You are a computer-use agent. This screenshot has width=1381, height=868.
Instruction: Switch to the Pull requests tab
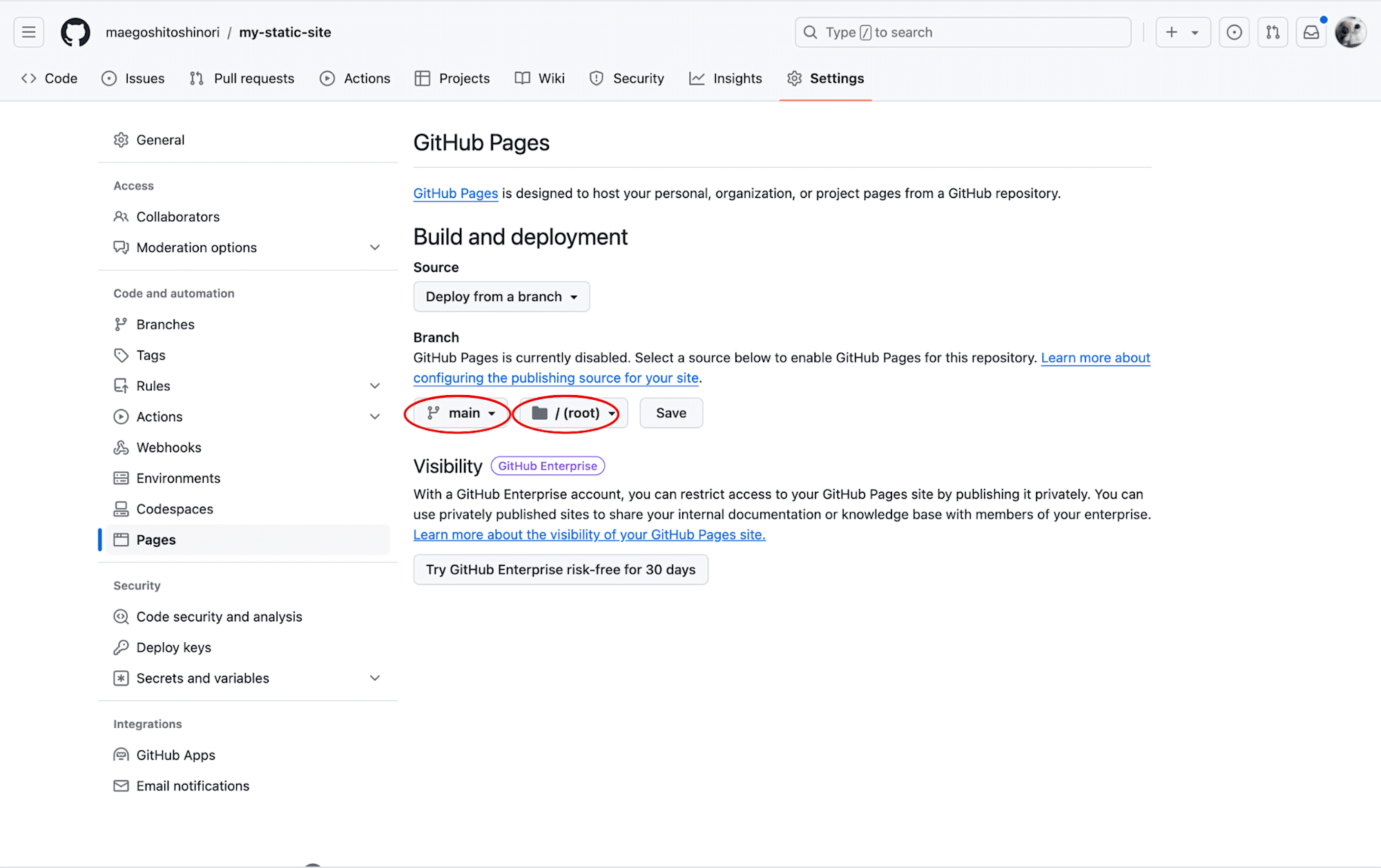(x=242, y=79)
